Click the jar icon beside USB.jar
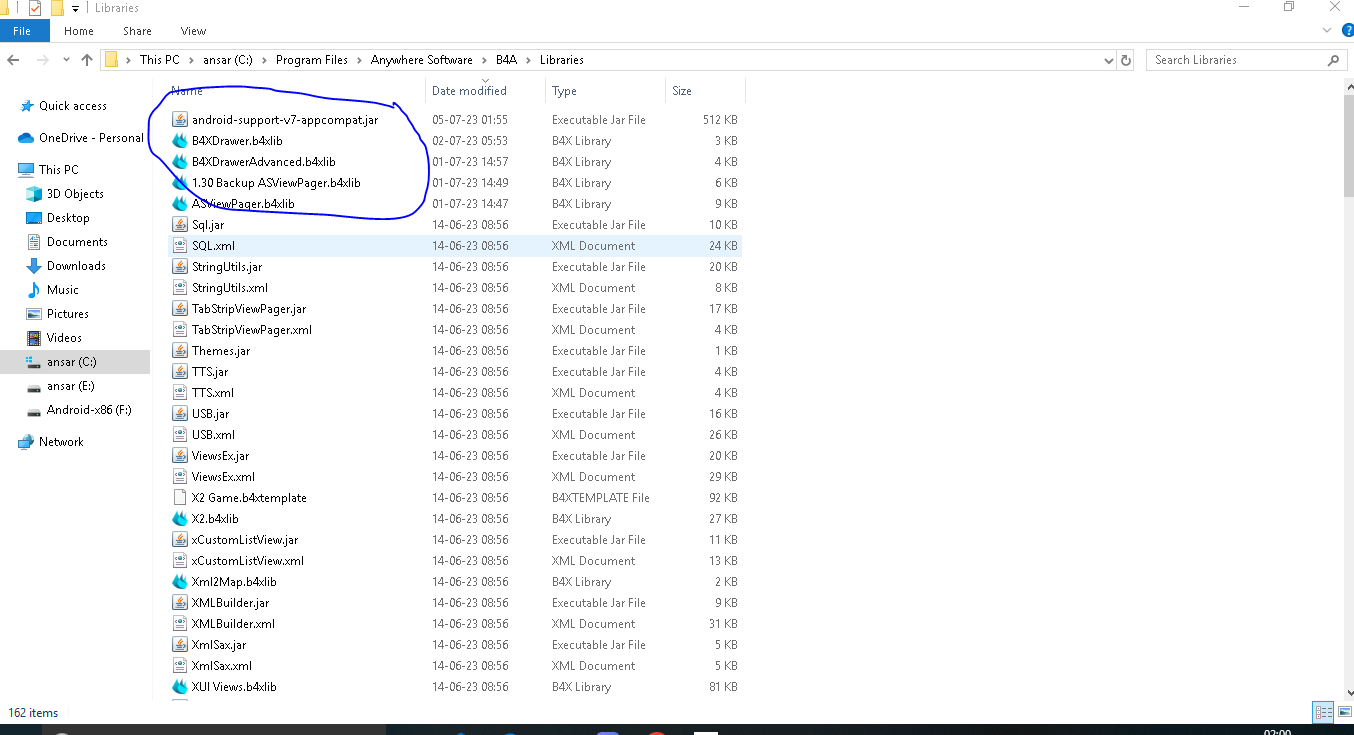 [x=180, y=414]
